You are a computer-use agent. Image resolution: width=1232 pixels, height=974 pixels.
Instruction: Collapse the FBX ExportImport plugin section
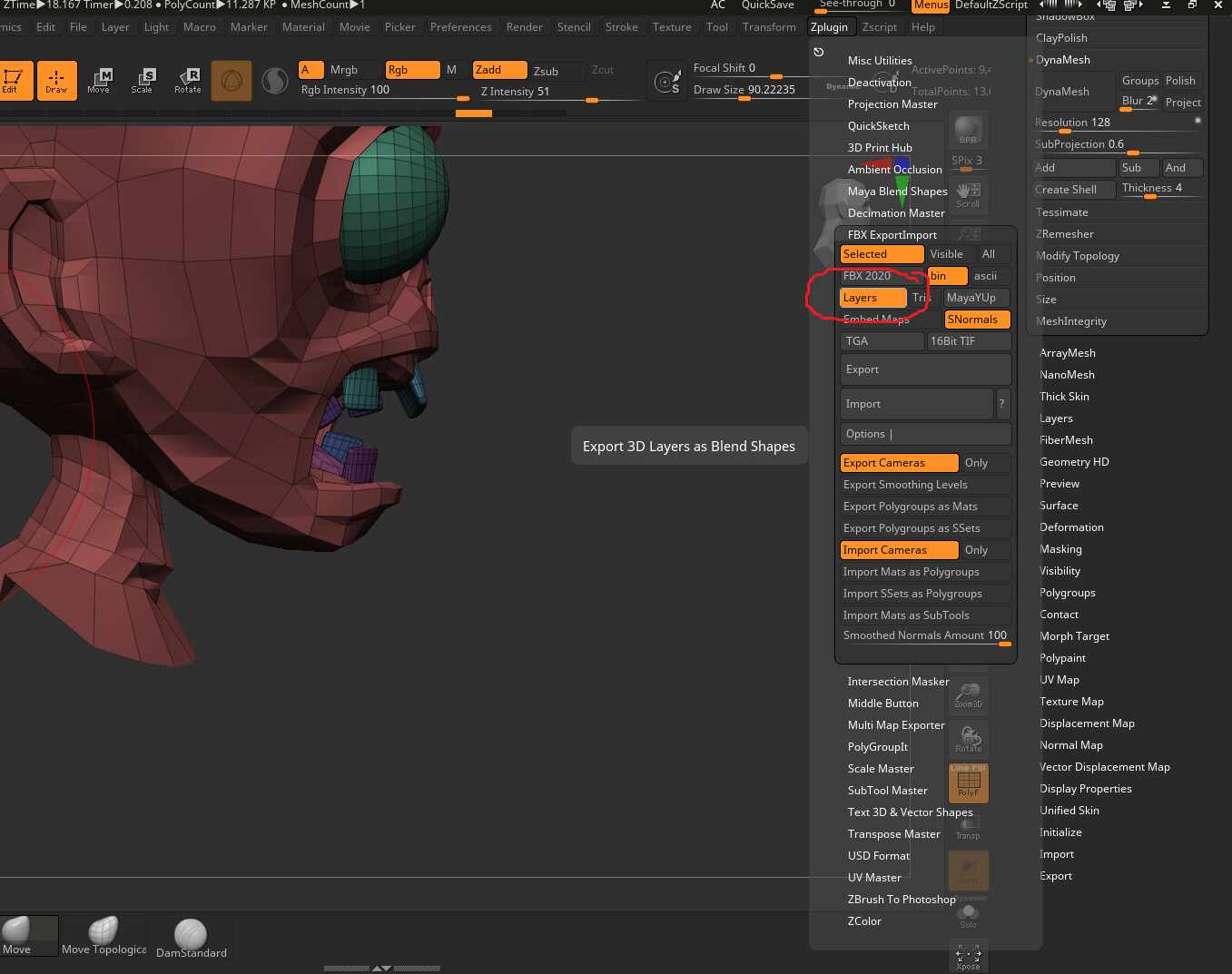[892, 235]
